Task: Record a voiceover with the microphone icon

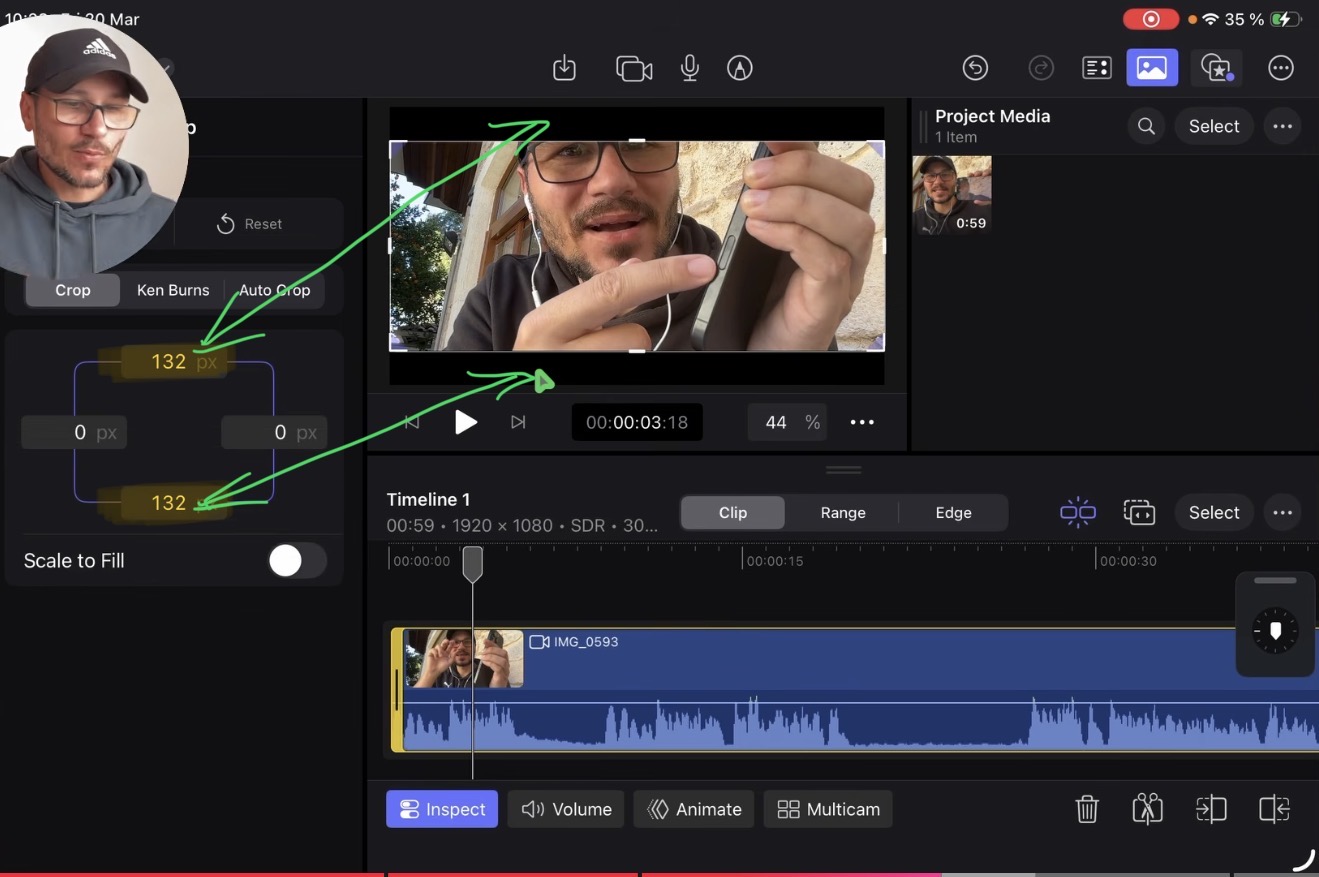Action: tap(689, 68)
